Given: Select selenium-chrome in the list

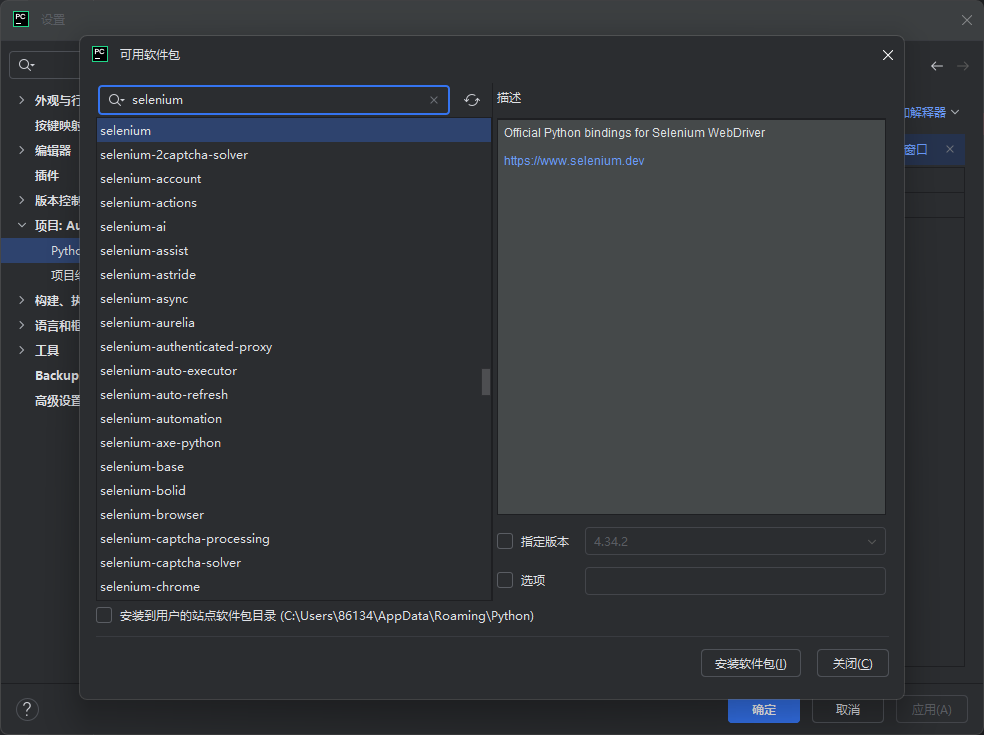Looking at the screenshot, I should (294, 587).
